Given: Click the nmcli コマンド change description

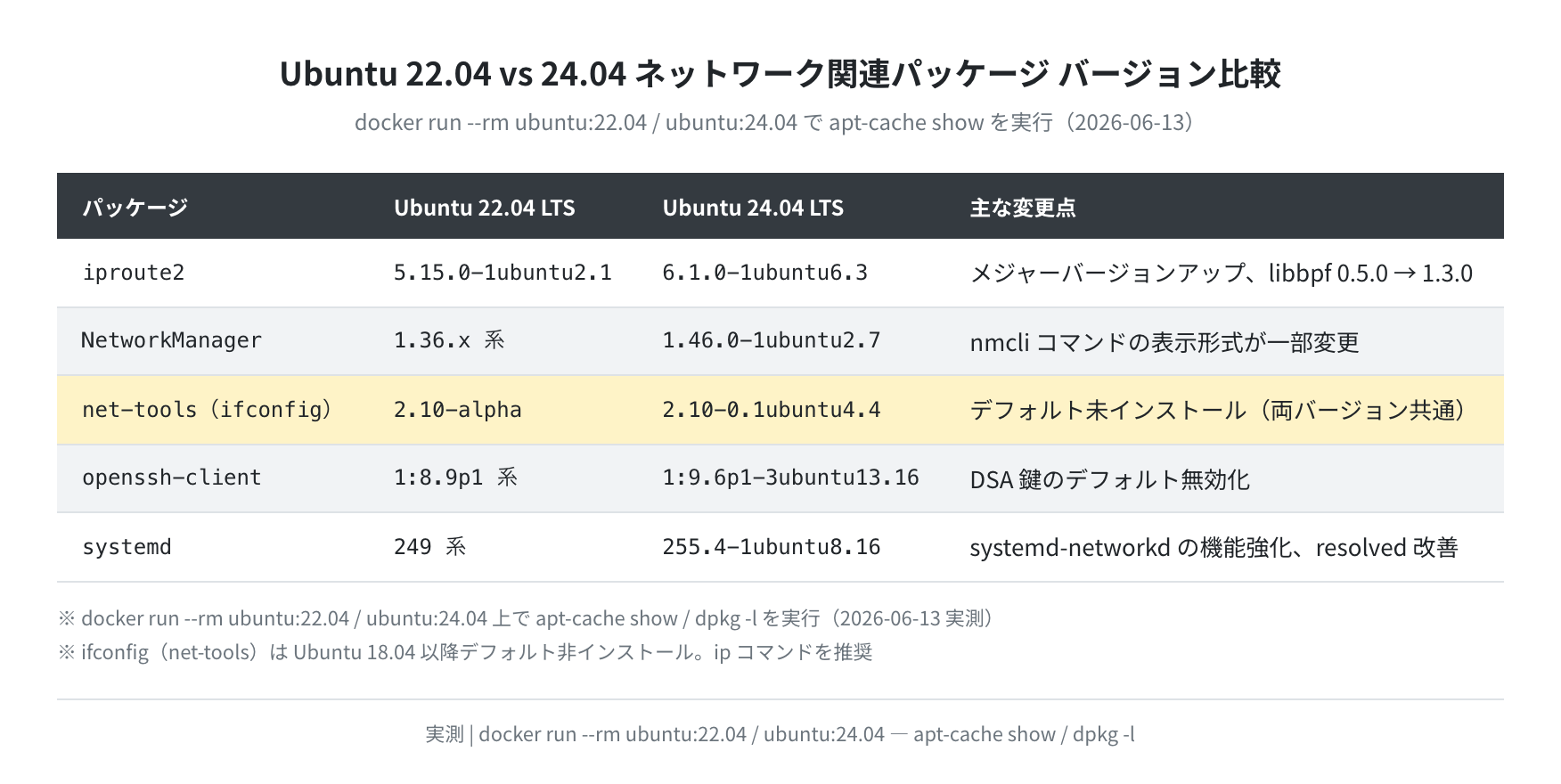Looking at the screenshot, I should tap(1165, 342).
